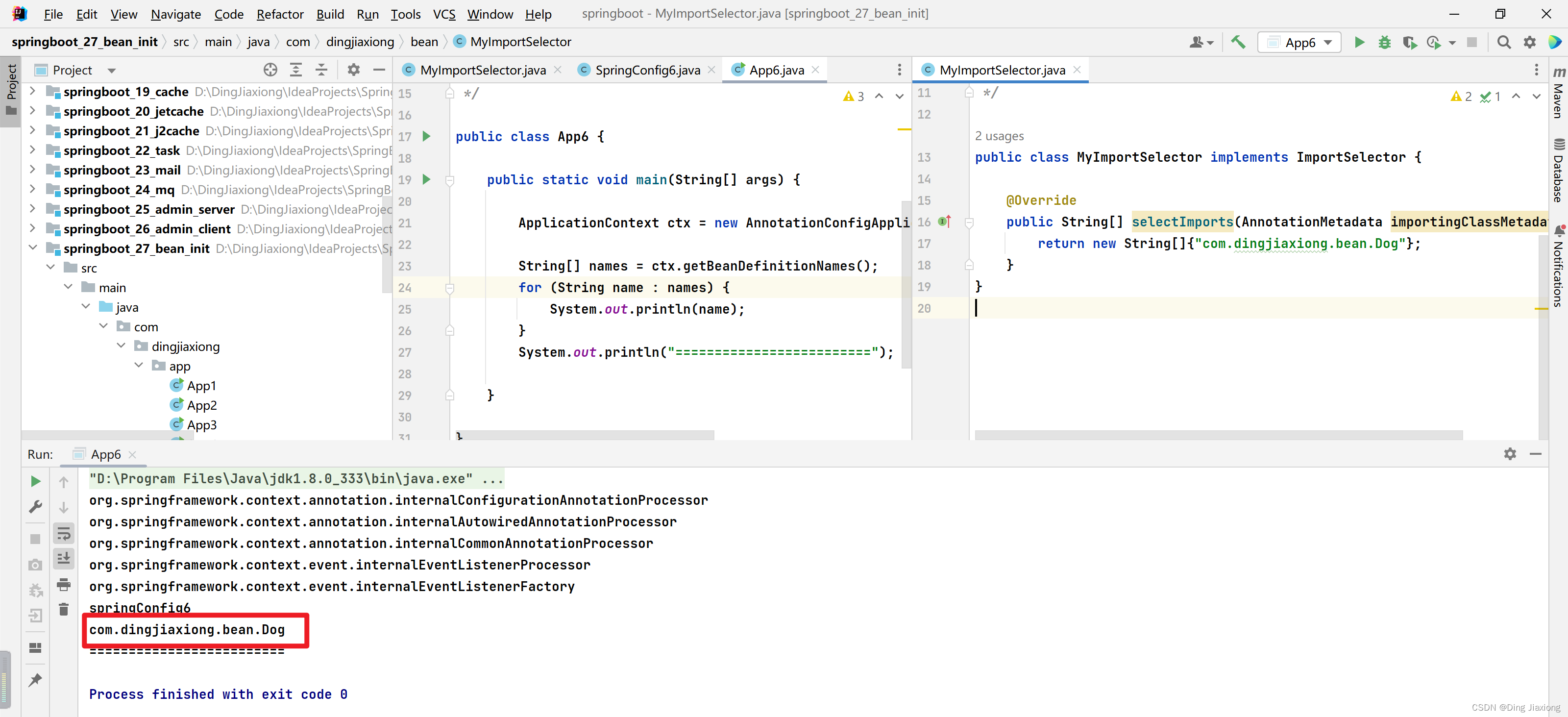Click Expand All icon in Project panel
Screen dimensions: 1568x717
point(296,70)
